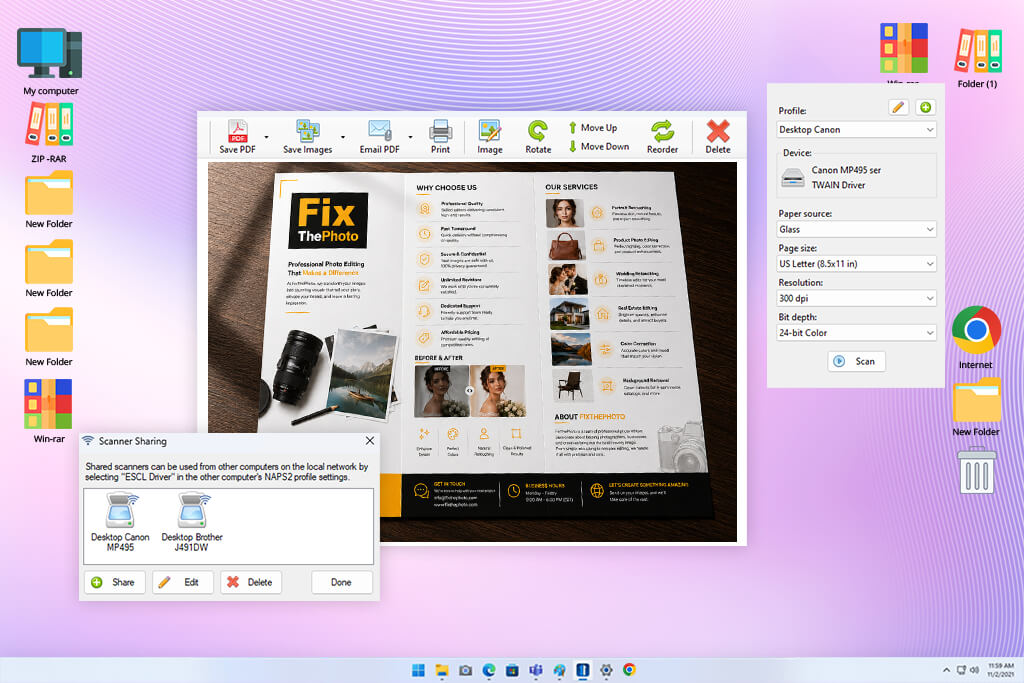Open the Paper source dropdown

click(856, 229)
